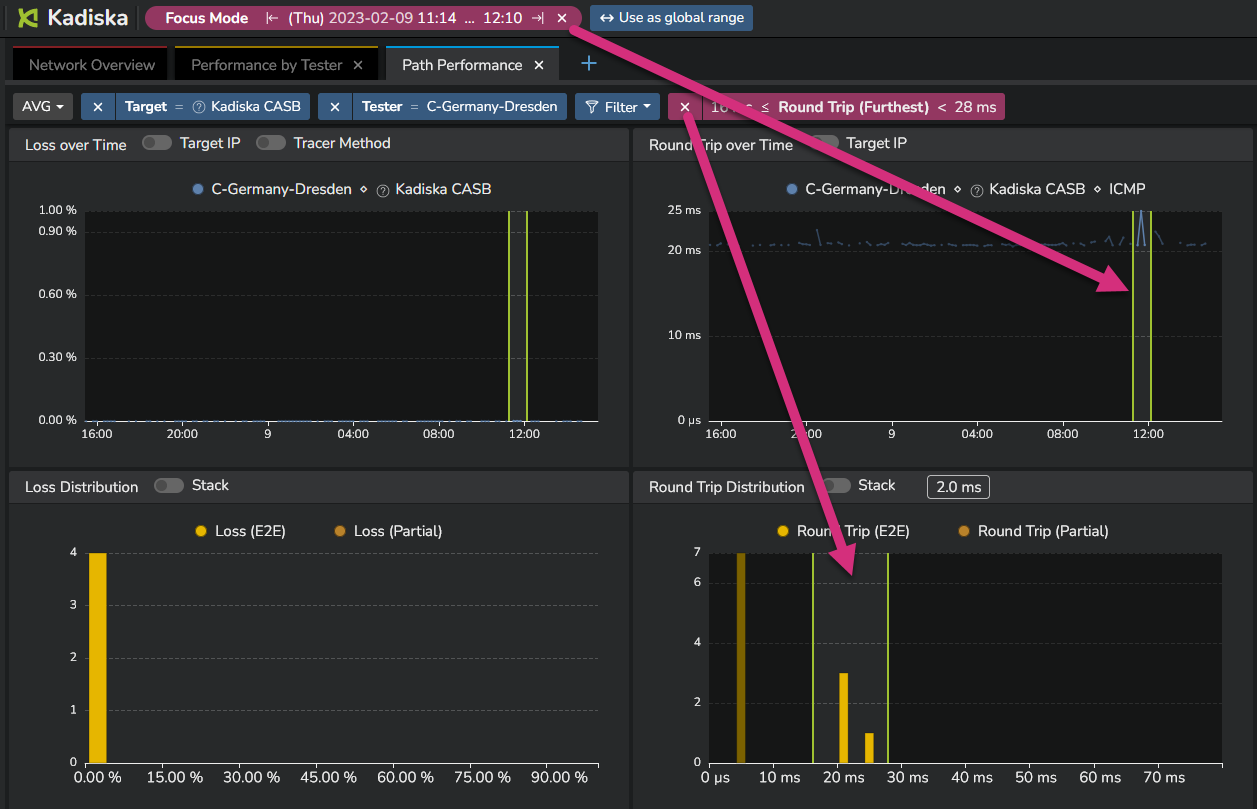This screenshot has height=809, width=1257.
Task: Toggle Stack in Round Trip Distribution
Action: pos(836,485)
